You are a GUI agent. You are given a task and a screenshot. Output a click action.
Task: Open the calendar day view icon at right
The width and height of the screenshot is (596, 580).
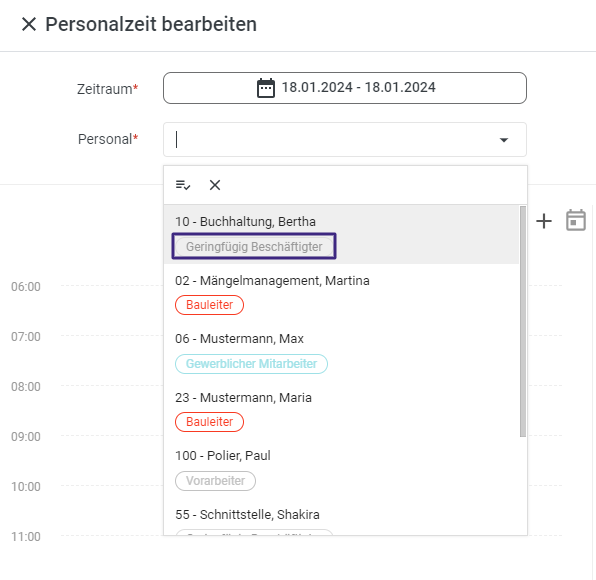click(576, 220)
